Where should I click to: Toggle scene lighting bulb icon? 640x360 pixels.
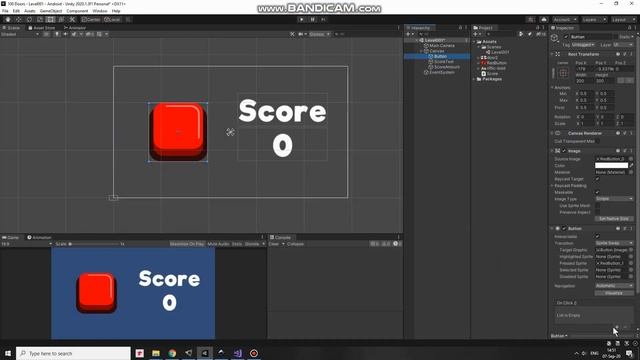pyautogui.click(x=57, y=34)
